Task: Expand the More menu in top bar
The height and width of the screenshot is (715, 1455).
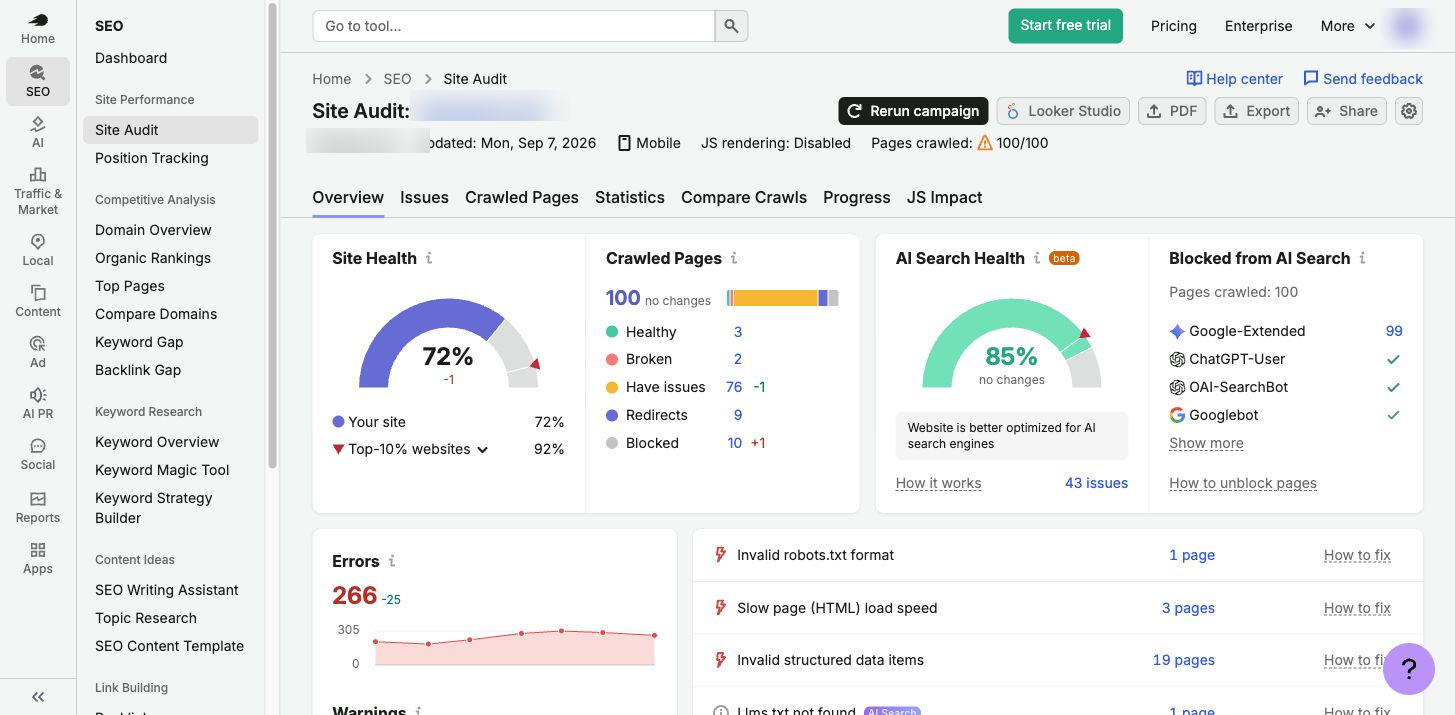Action: pos(1348,26)
